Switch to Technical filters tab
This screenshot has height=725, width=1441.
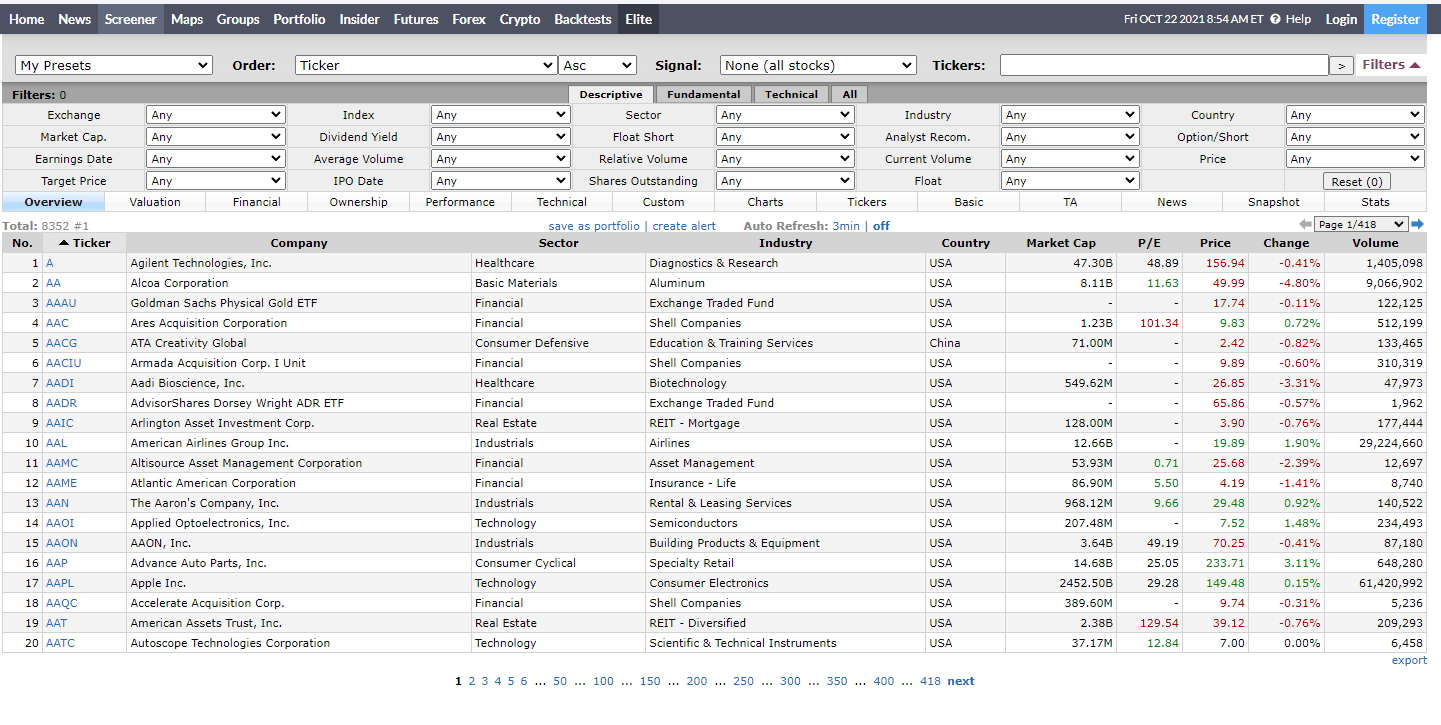click(x=791, y=94)
